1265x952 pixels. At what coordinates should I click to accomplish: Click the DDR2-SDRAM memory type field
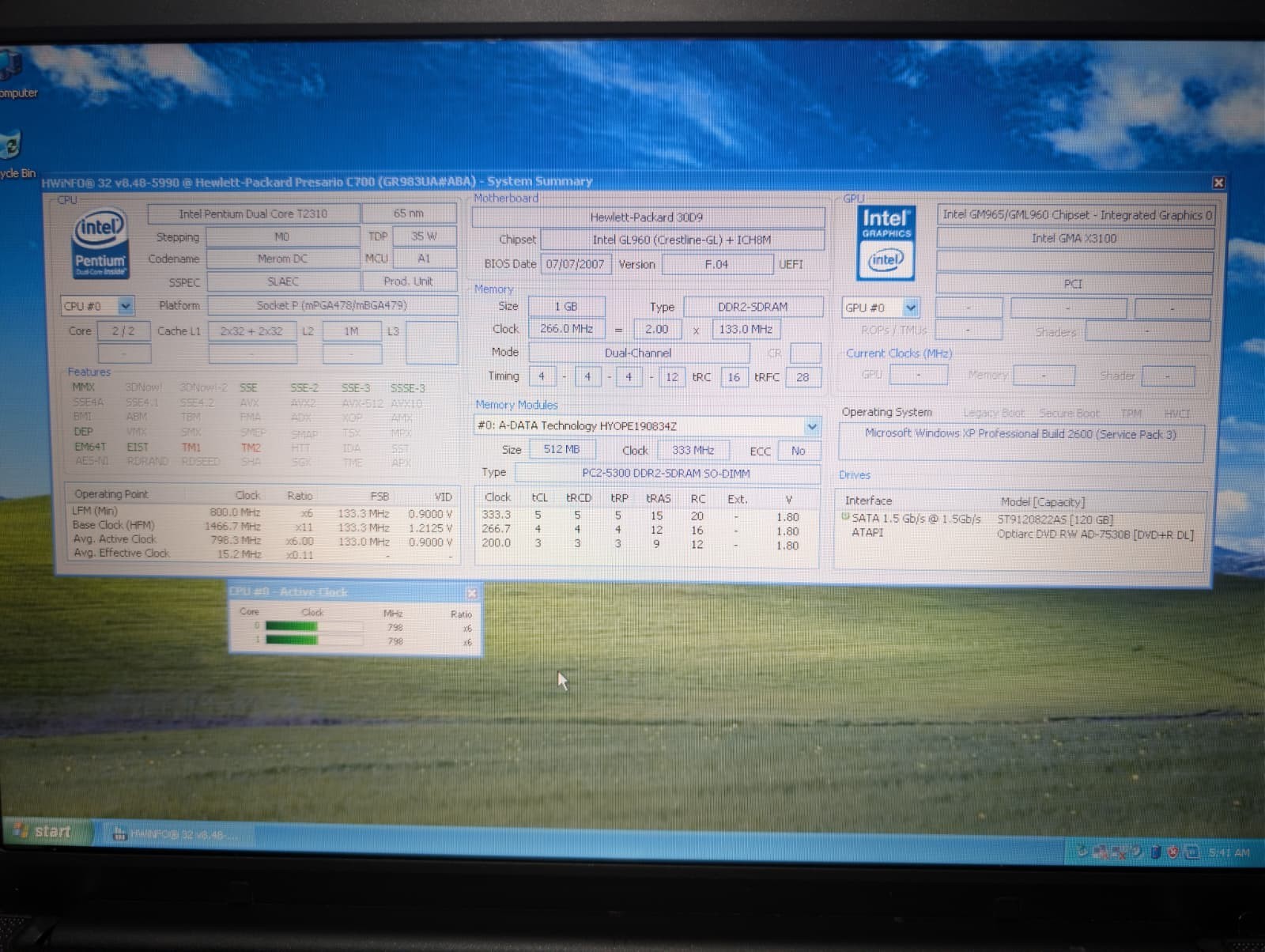pyautogui.click(x=753, y=307)
